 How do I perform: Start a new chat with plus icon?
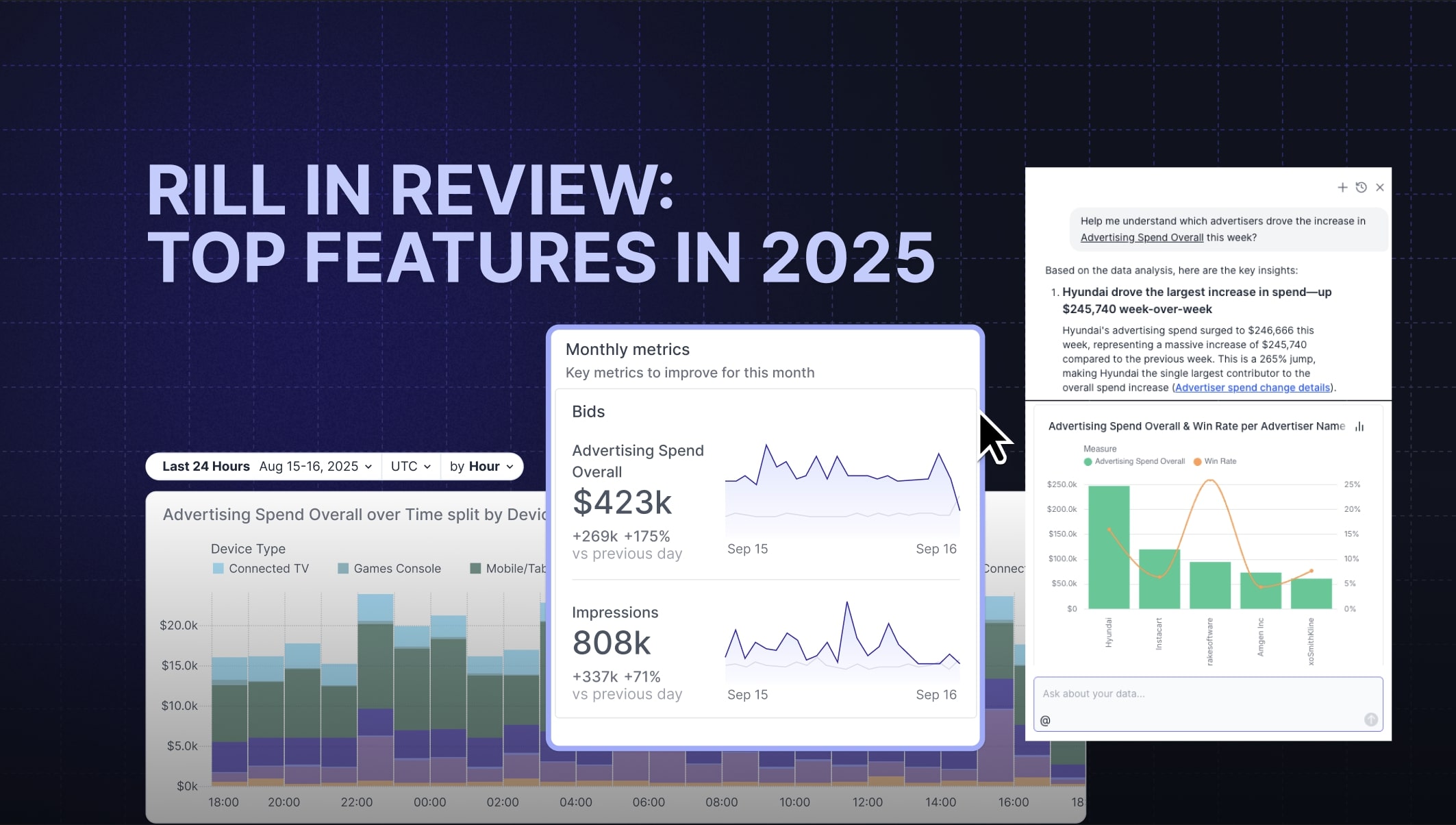pyautogui.click(x=1342, y=188)
